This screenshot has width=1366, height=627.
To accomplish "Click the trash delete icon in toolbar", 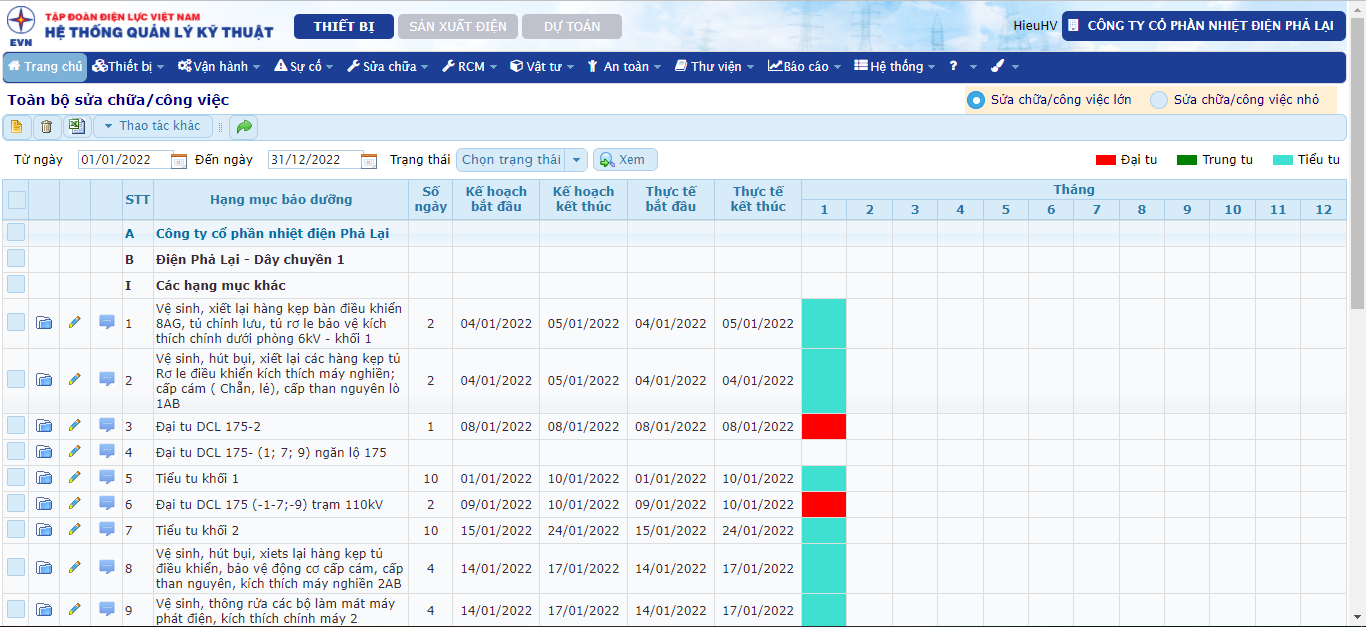I will click(x=47, y=127).
